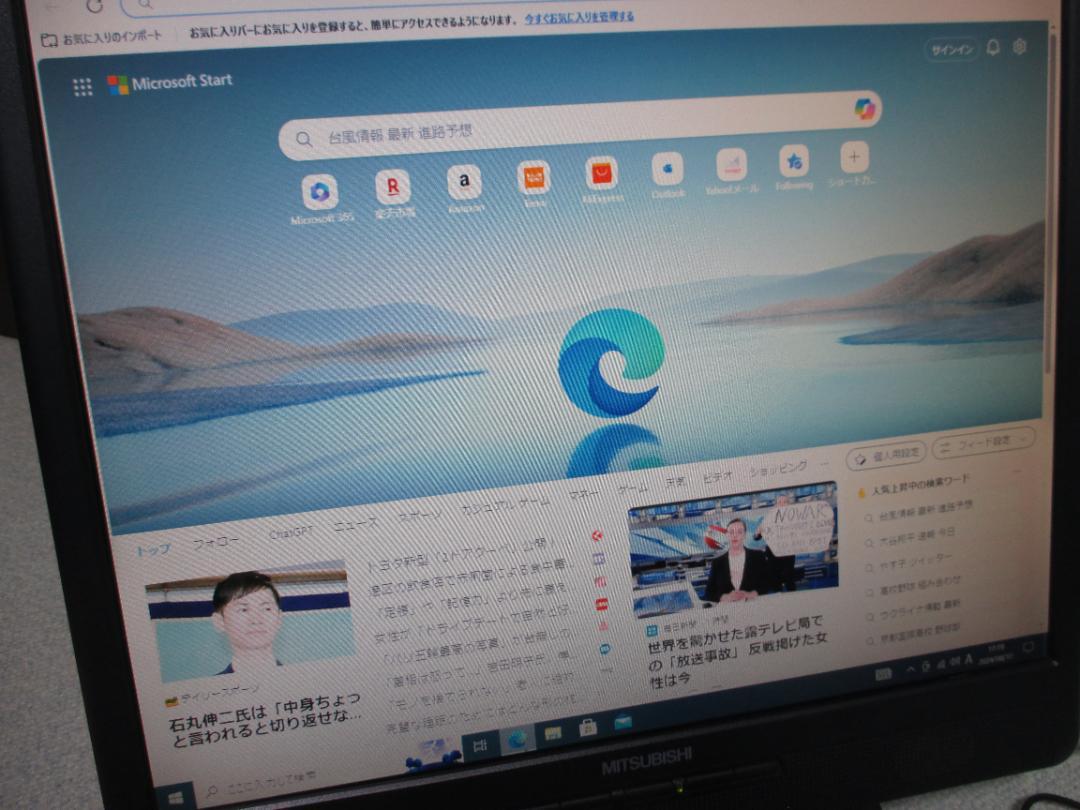Select the マネー feed tab
The height and width of the screenshot is (810, 1080).
583,494
